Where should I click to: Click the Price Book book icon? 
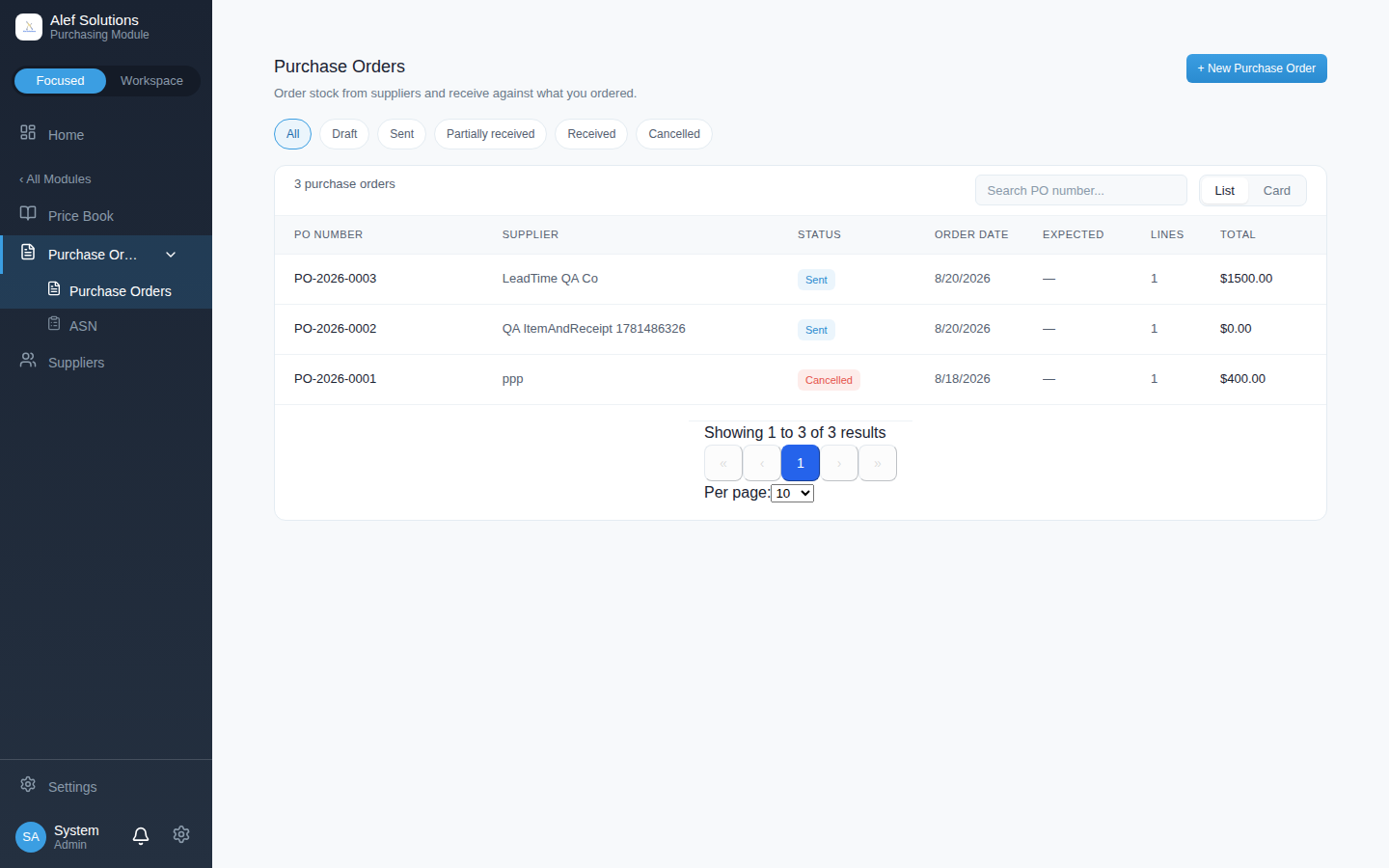tap(28, 213)
